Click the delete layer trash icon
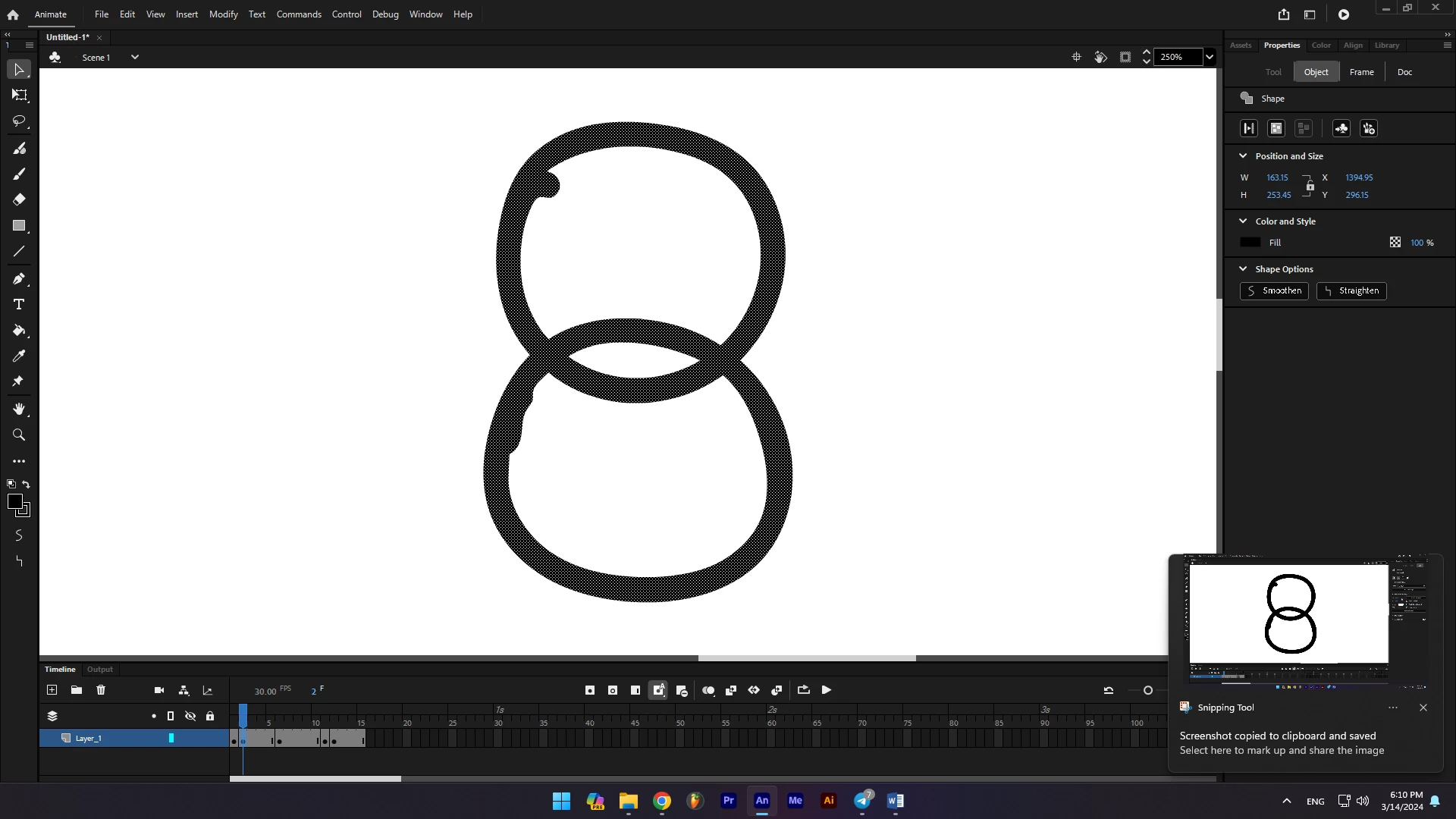Viewport: 1456px width, 819px height. pyautogui.click(x=101, y=690)
